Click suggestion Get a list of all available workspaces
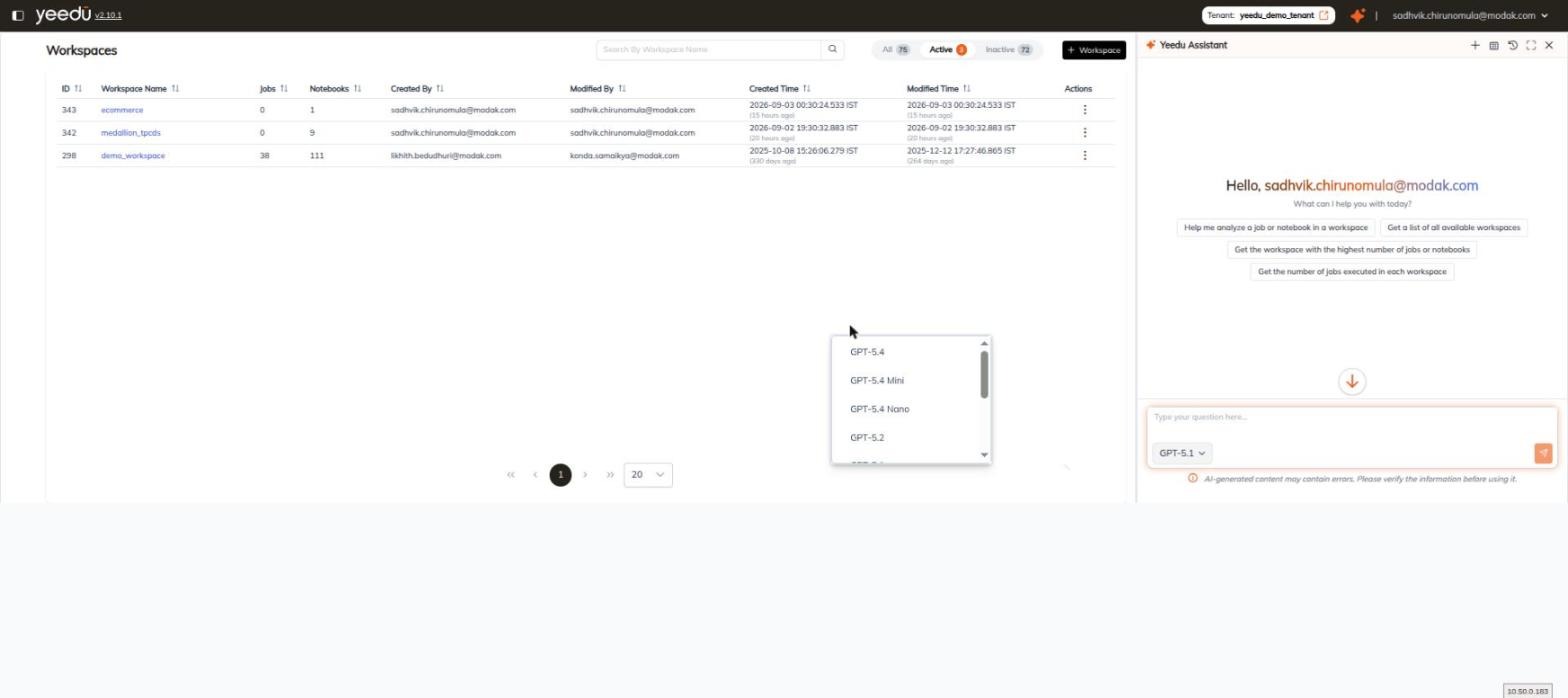The image size is (1568, 698). [1454, 228]
